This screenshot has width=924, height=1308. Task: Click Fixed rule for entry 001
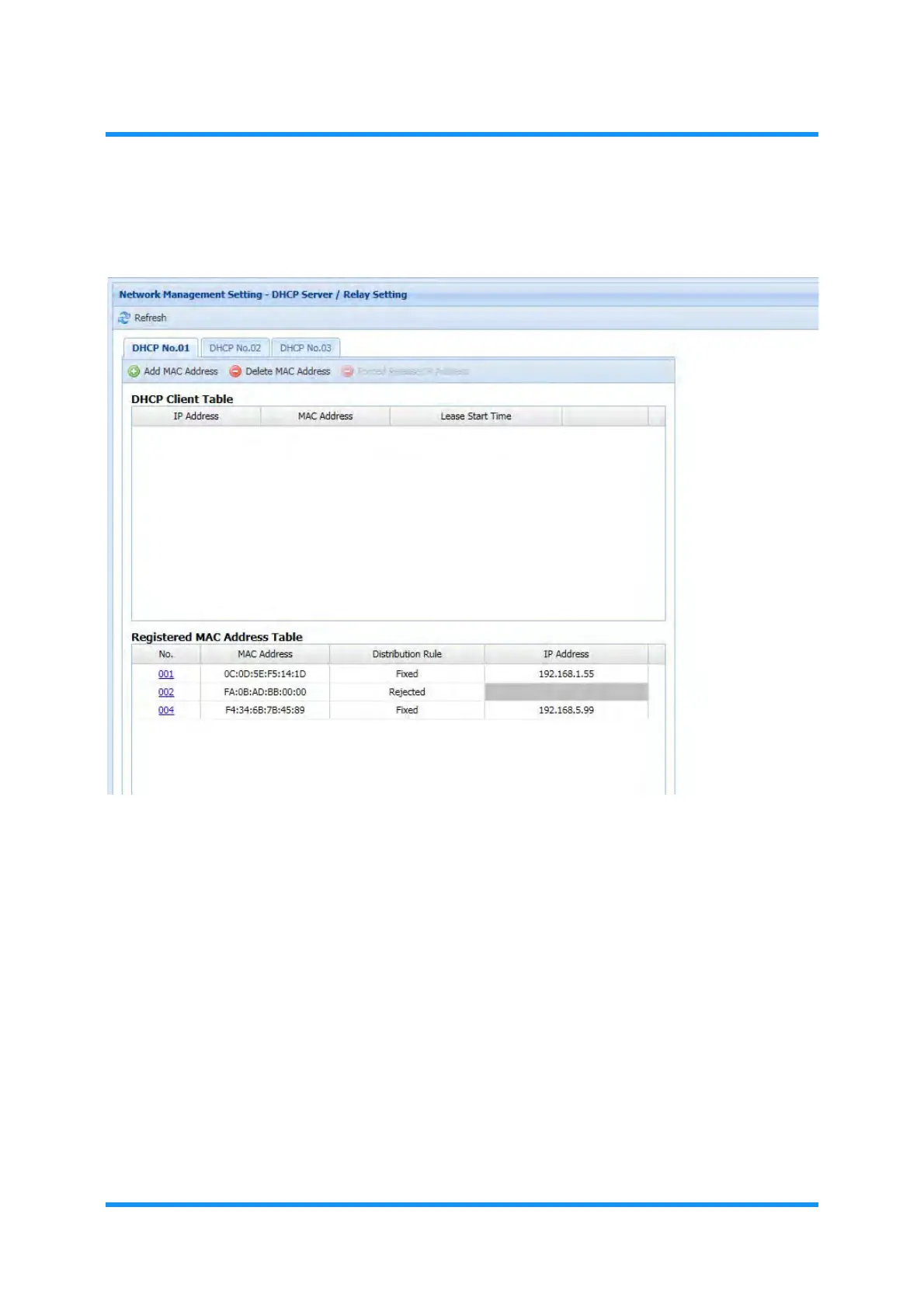click(407, 674)
